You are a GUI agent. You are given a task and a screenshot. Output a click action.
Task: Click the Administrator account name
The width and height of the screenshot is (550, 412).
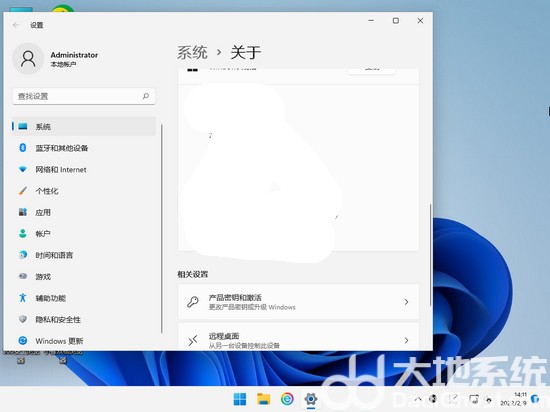coord(74,55)
